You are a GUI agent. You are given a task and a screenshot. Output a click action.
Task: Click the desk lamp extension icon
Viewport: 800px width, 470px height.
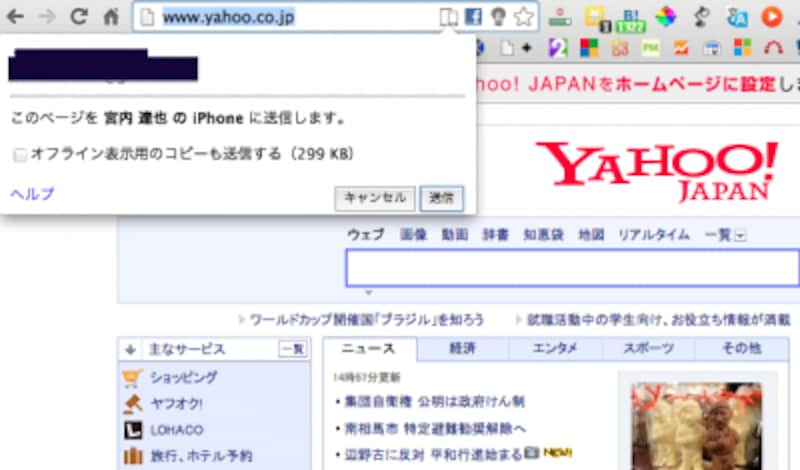[702, 17]
